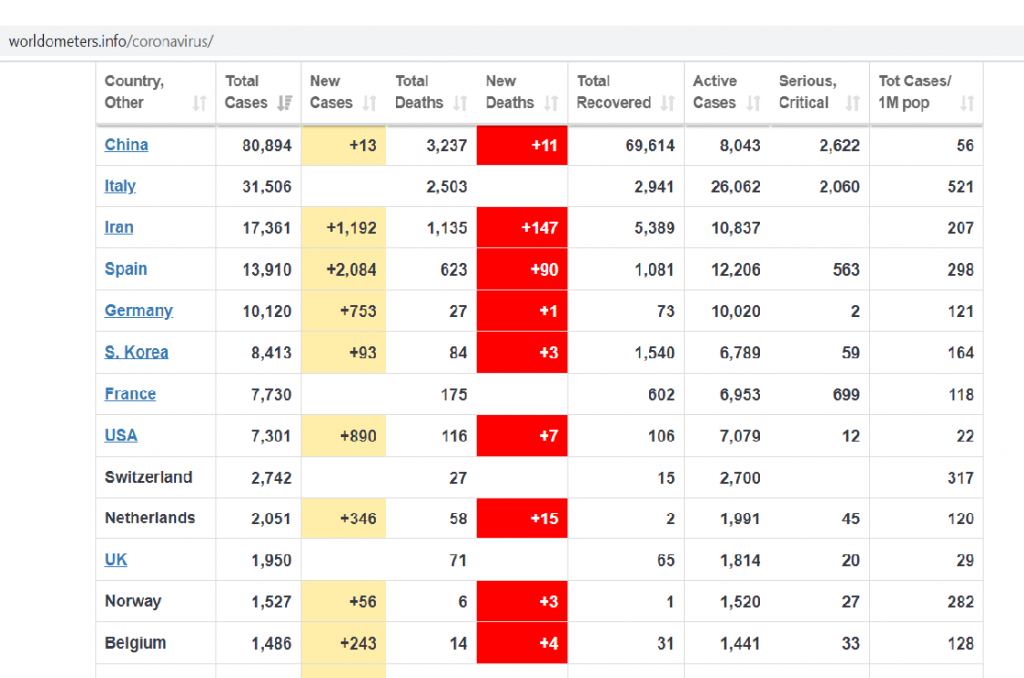
Task: Click the S. Korea link
Action: pyautogui.click(x=136, y=352)
